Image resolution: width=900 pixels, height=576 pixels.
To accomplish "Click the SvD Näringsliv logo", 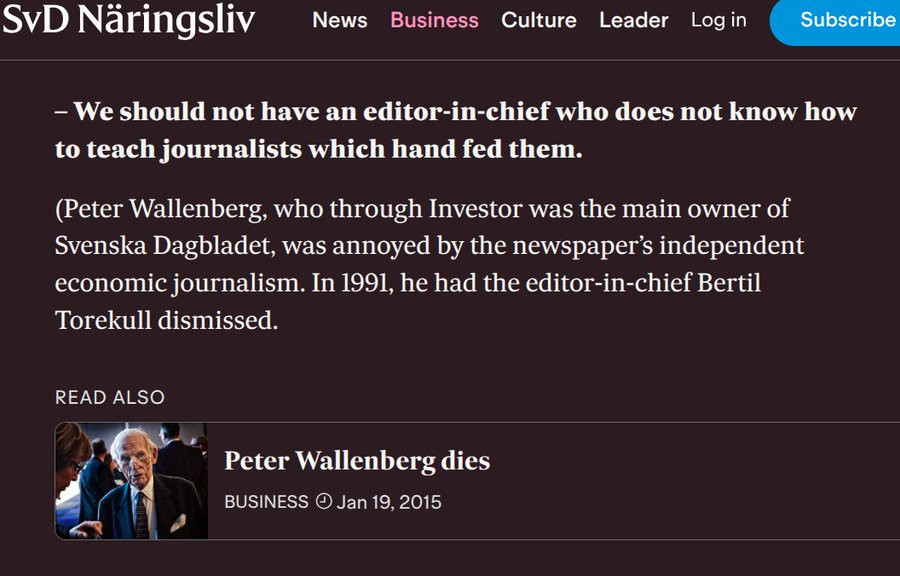I will [128, 20].
